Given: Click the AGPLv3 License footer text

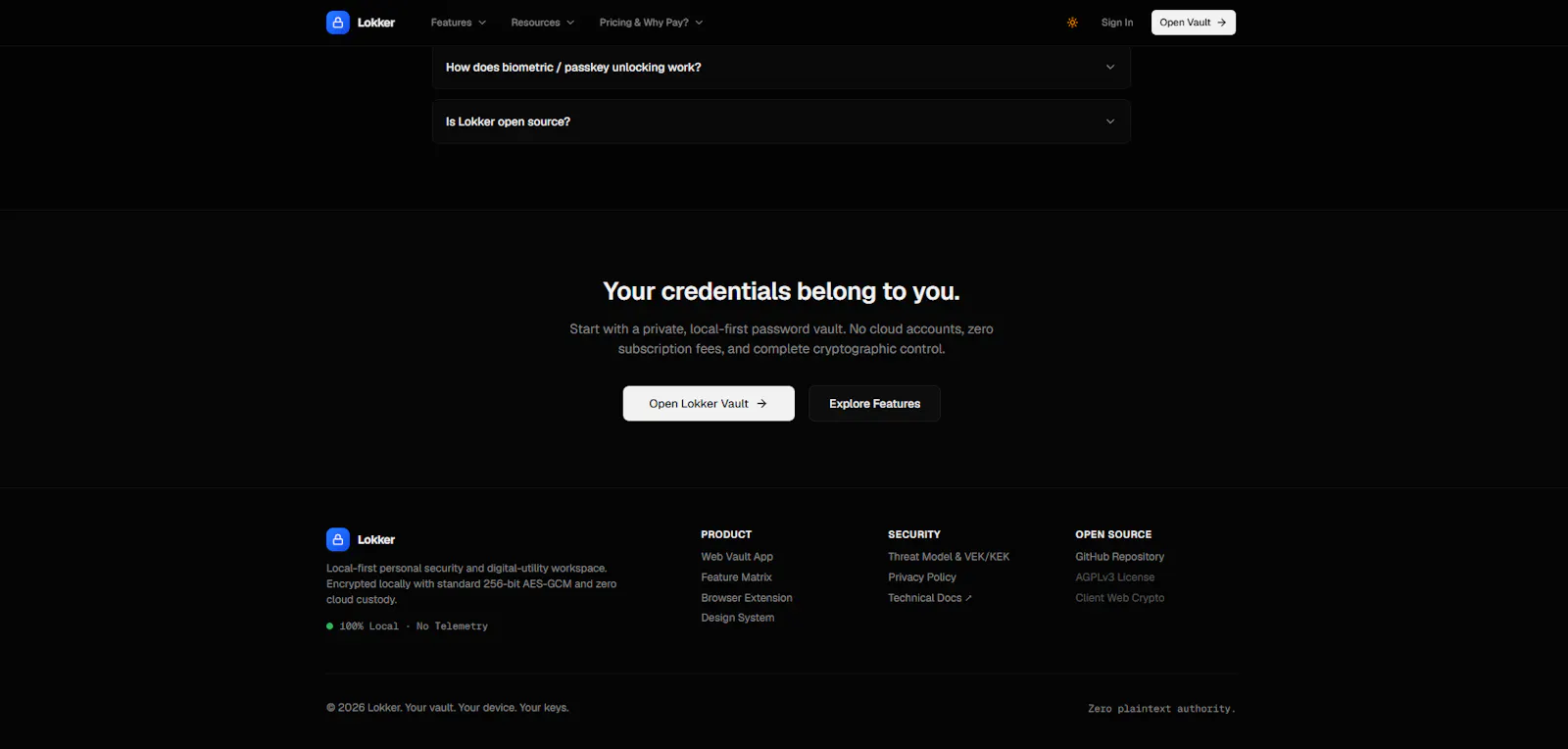Looking at the screenshot, I should [x=1115, y=577].
